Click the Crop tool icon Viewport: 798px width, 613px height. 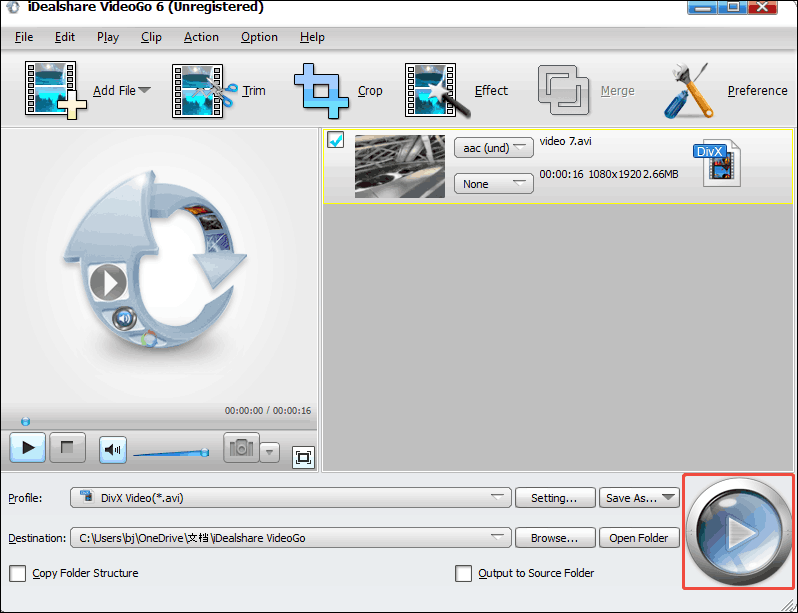[321, 91]
